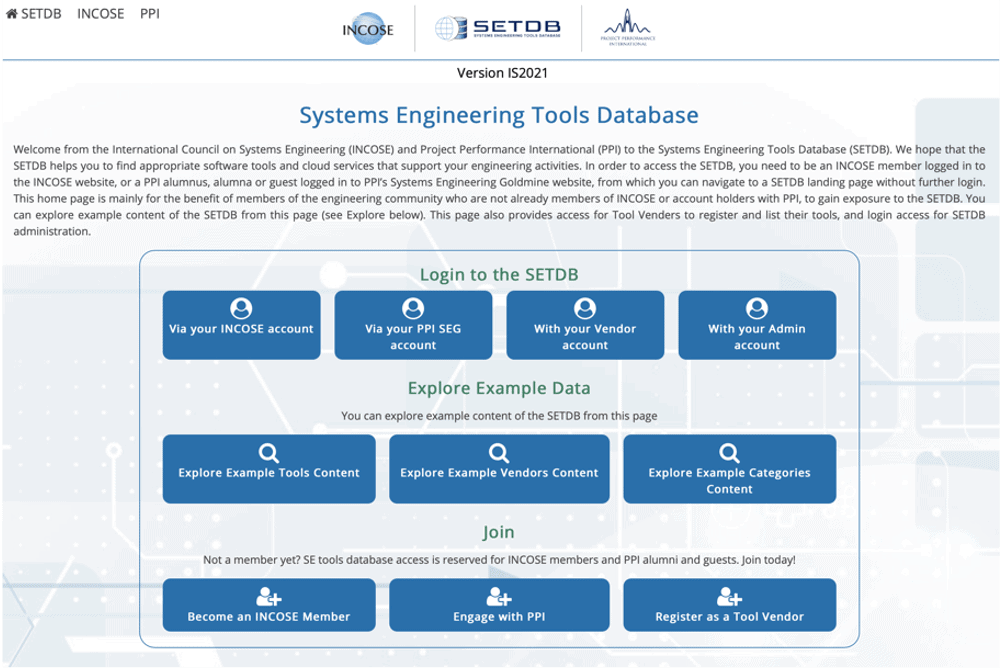Click user icon on INCOSE account button

click(241, 308)
